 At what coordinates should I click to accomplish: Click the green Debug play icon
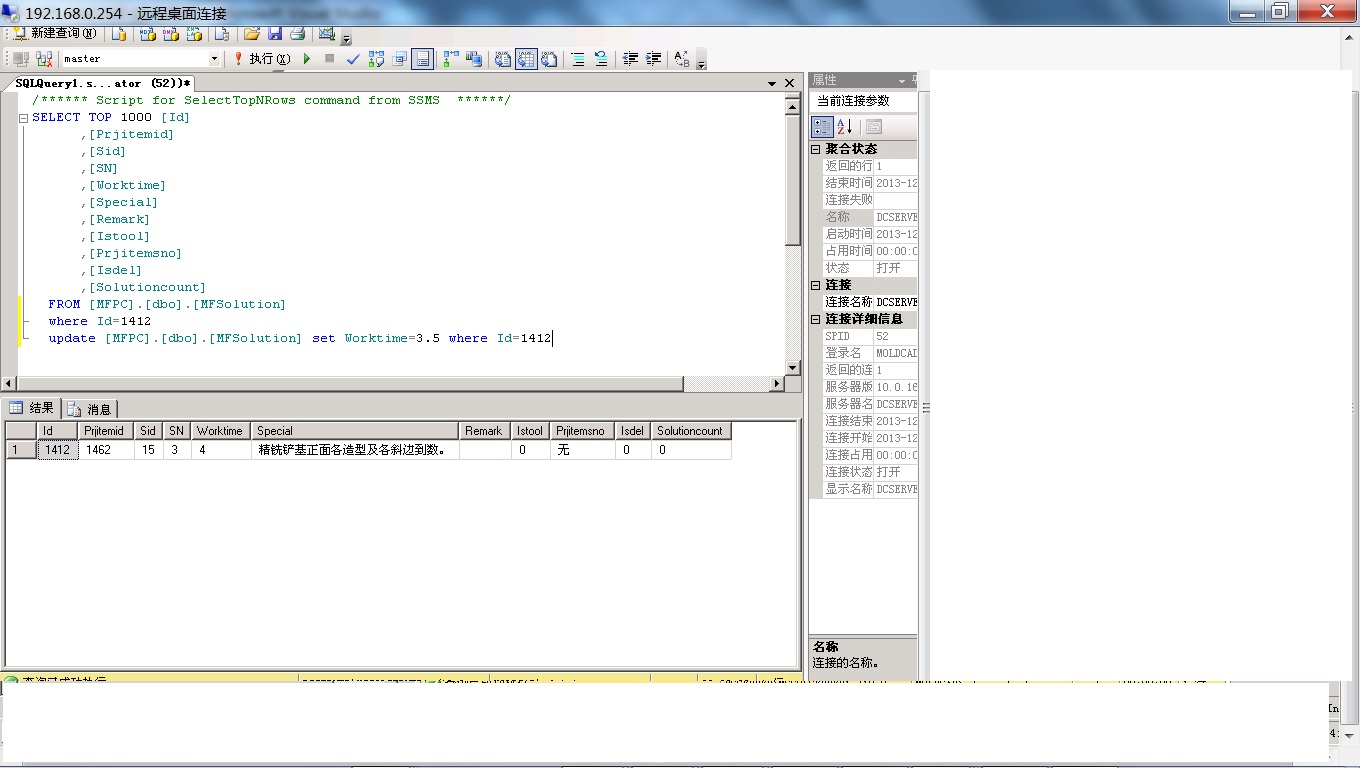tap(307, 59)
